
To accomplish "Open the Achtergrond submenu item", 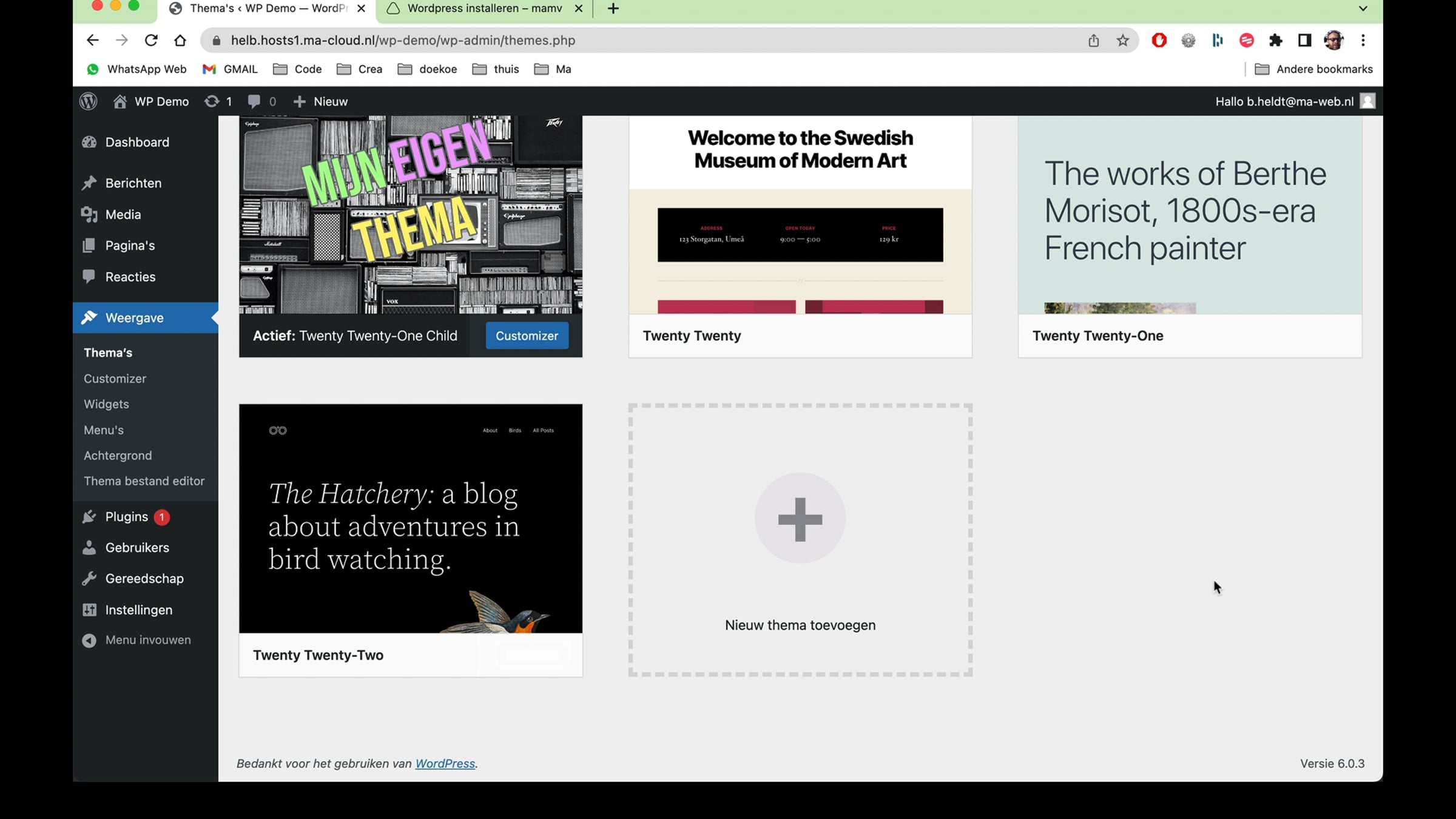I will [x=118, y=456].
